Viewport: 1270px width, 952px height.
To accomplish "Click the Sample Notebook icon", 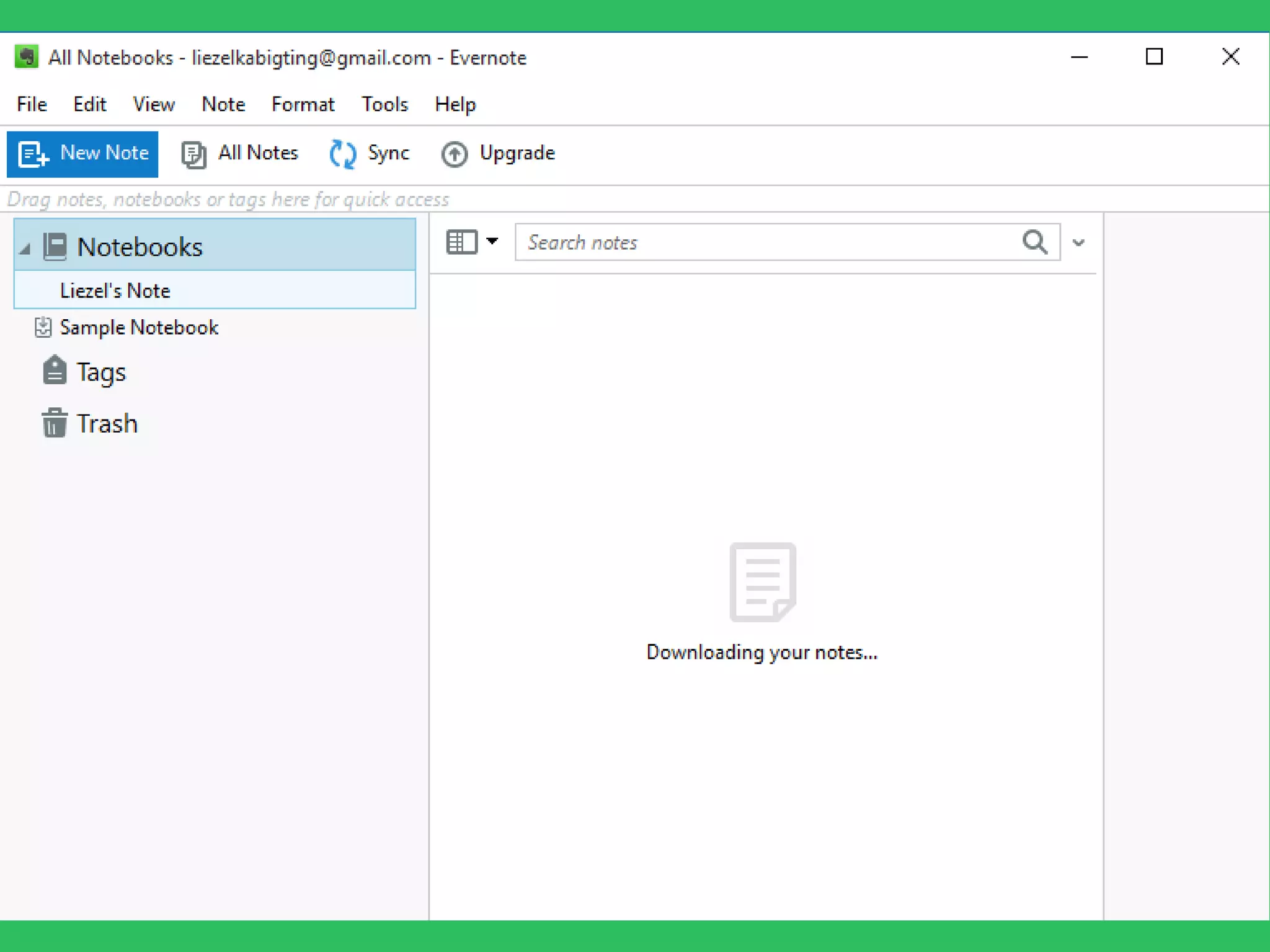I will point(43,327).
